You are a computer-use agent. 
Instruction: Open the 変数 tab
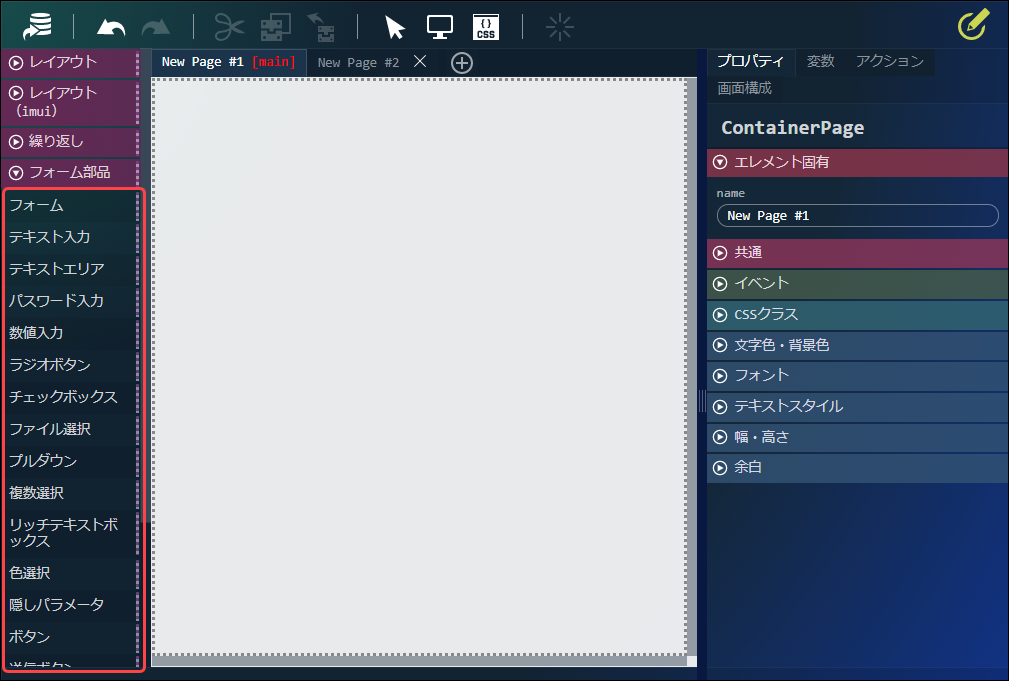pos(820,62)
